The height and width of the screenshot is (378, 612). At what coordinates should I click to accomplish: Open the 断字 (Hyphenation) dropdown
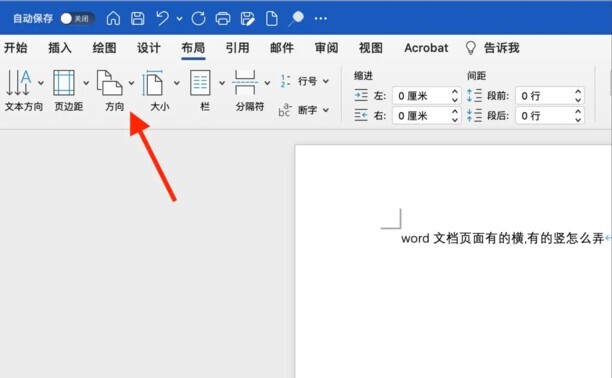[326, 110]
